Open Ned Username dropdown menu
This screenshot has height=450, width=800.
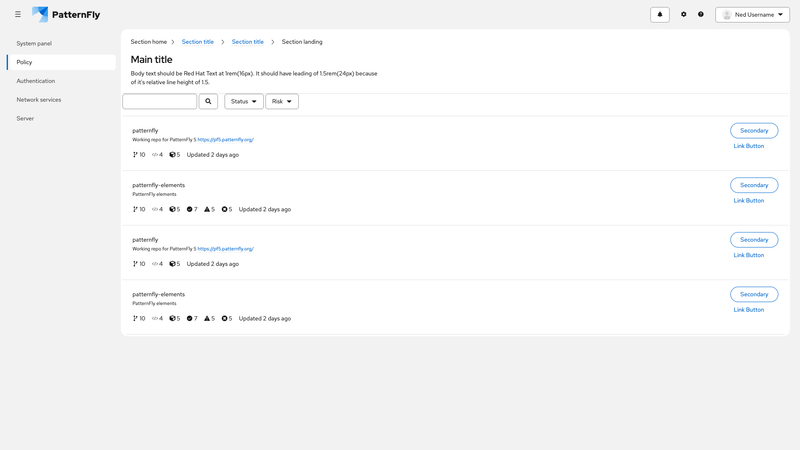tap(752, 15)
